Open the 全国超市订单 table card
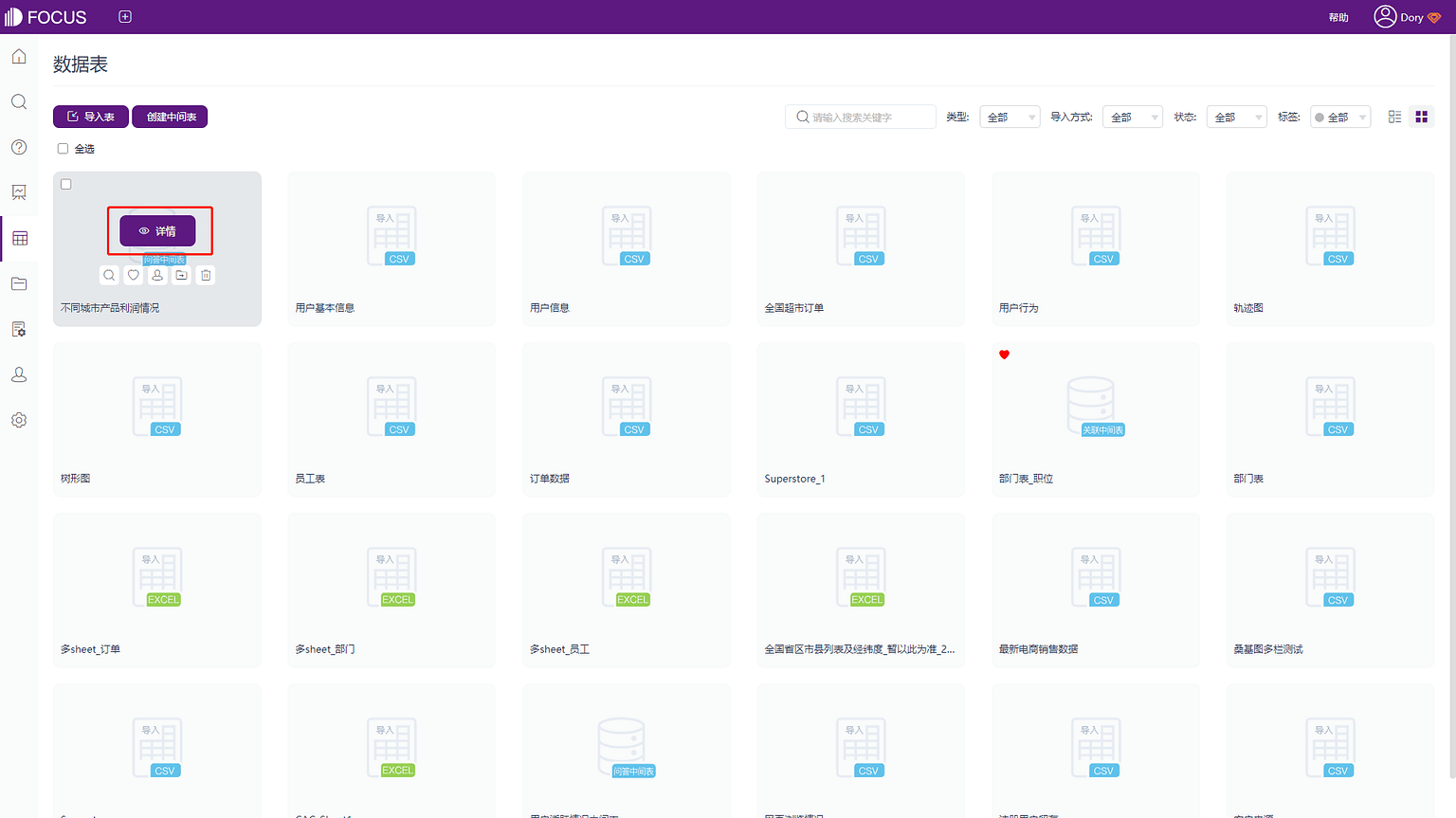Screen dimensions: 1456x818 click(861, 248)
